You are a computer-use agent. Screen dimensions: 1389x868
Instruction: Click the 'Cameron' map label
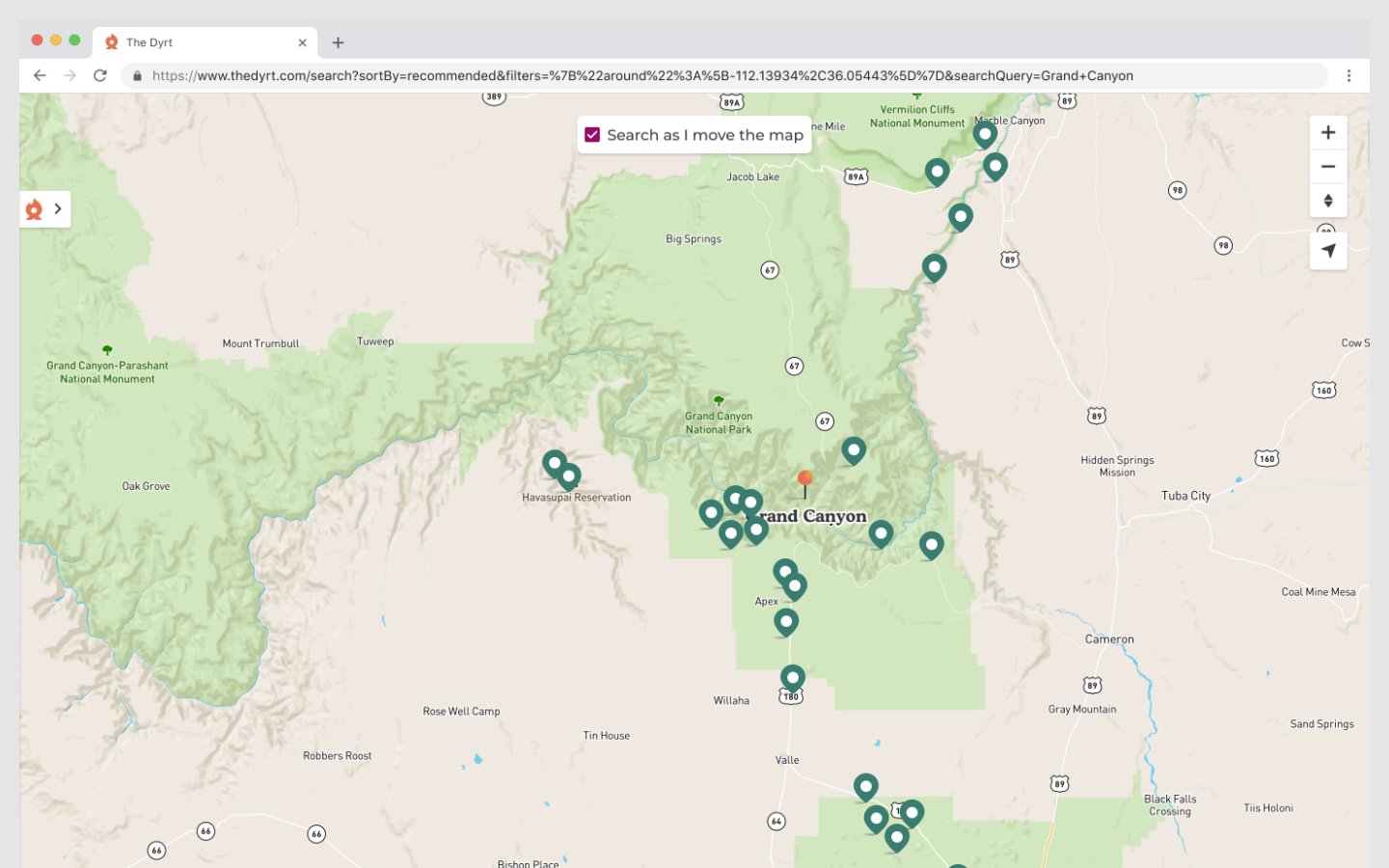click(1109, 639)
